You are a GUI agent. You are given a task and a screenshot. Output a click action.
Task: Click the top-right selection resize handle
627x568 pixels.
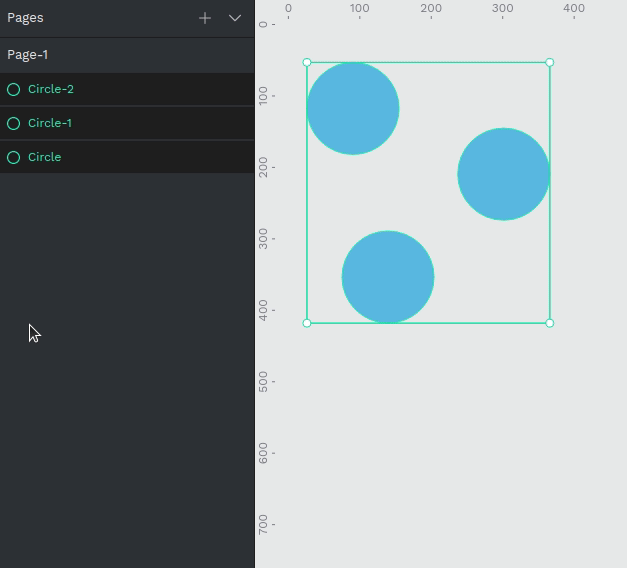[550, 63]
